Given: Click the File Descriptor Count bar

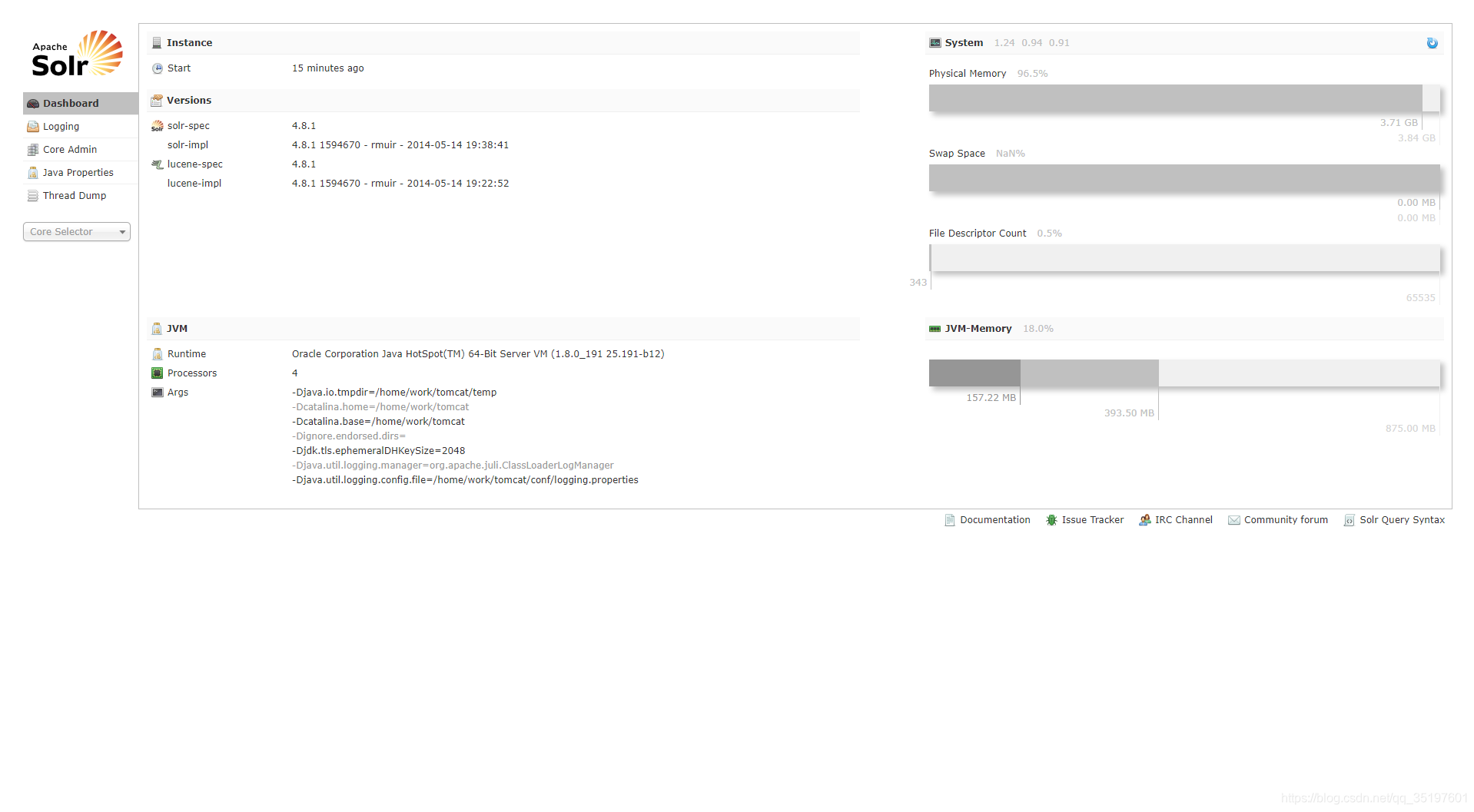Looking at the screenshot, I should 1184,258.
